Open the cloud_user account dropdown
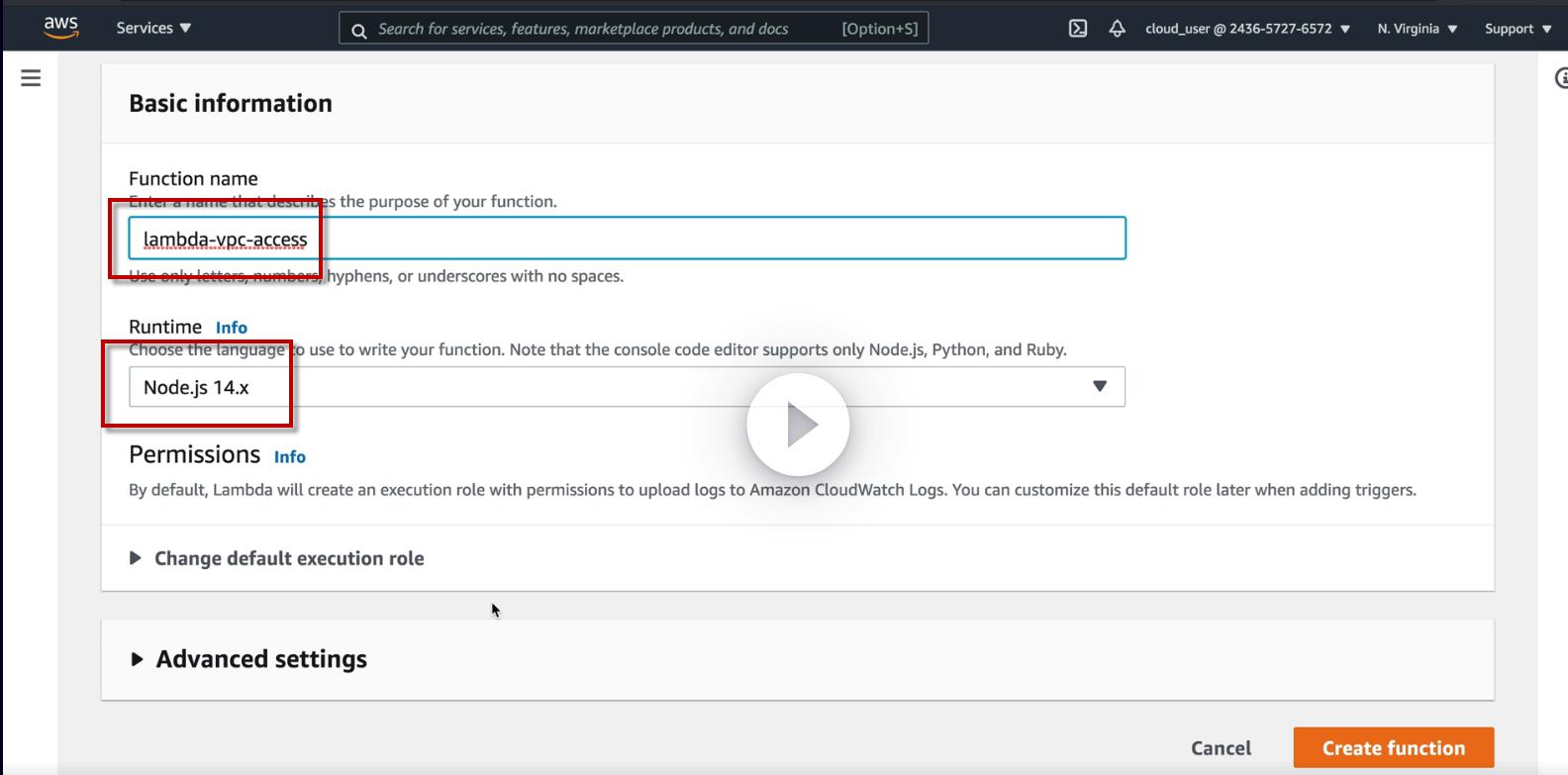The width and height of the screenshot is (1568, 775). [x=1247, y=29]
